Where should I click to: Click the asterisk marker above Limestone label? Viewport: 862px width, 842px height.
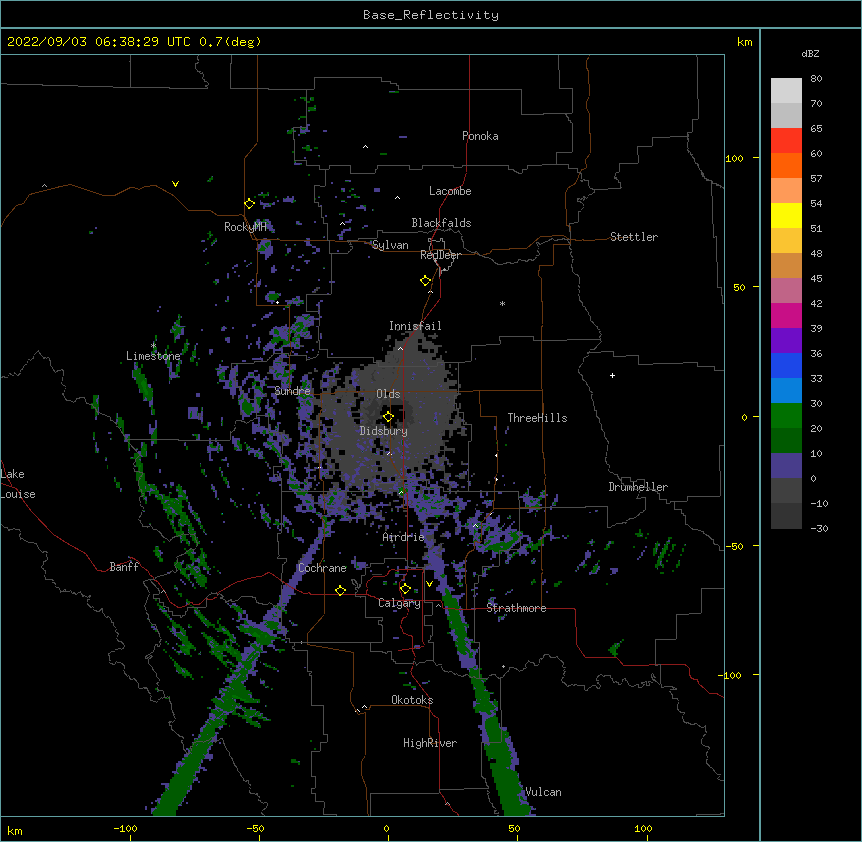pos(153,346)
